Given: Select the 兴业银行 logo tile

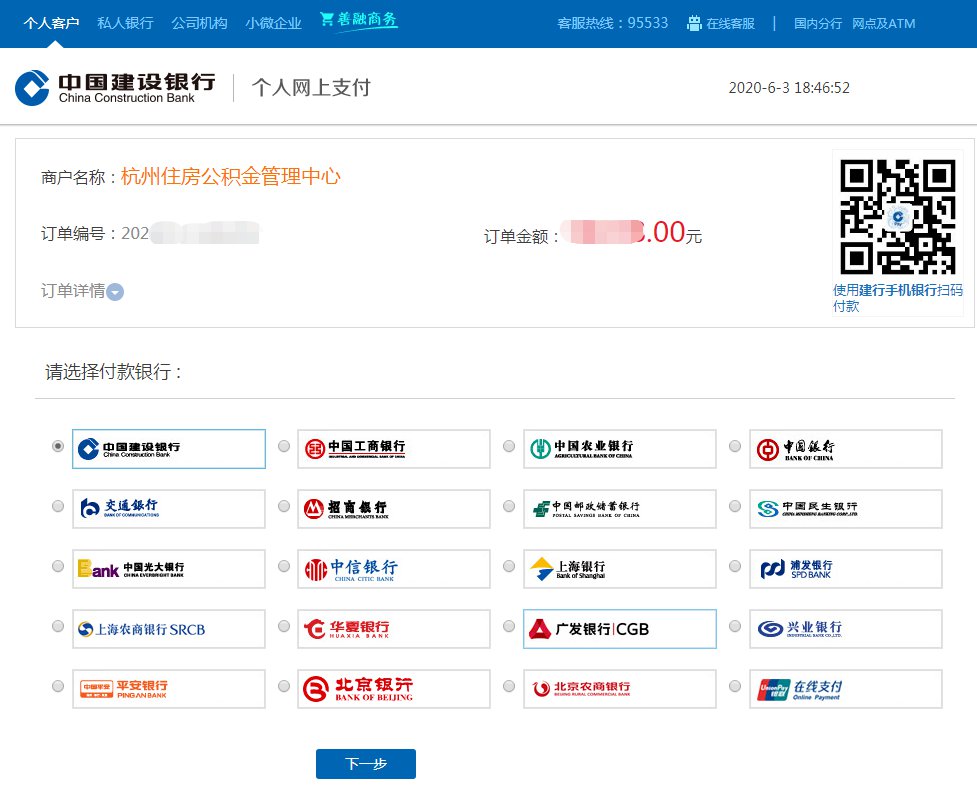Looking at the screenshot, I should coord(846,629).
